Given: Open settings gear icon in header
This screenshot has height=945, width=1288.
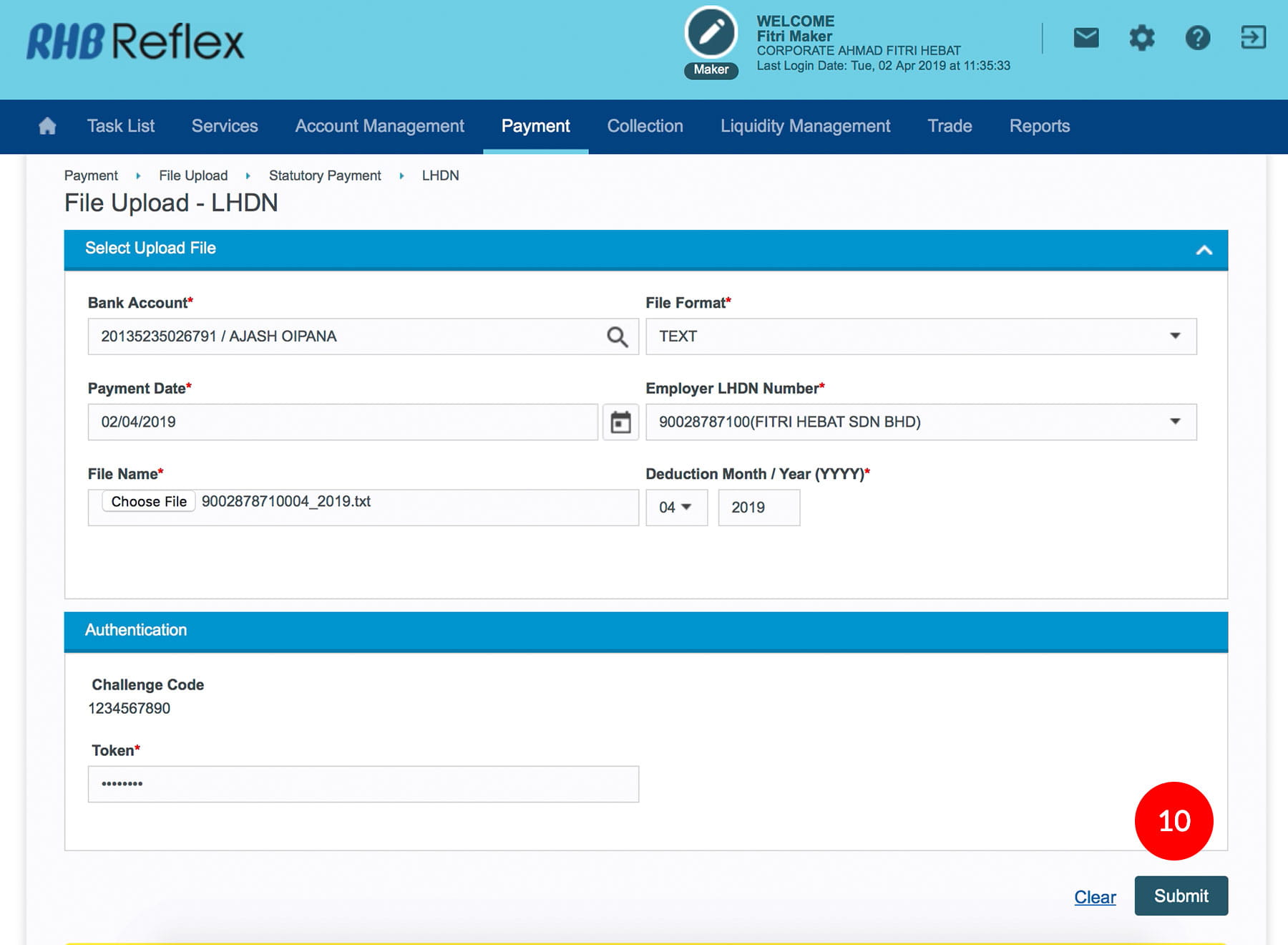Looking at the screenshot, I should point(1141,37).
